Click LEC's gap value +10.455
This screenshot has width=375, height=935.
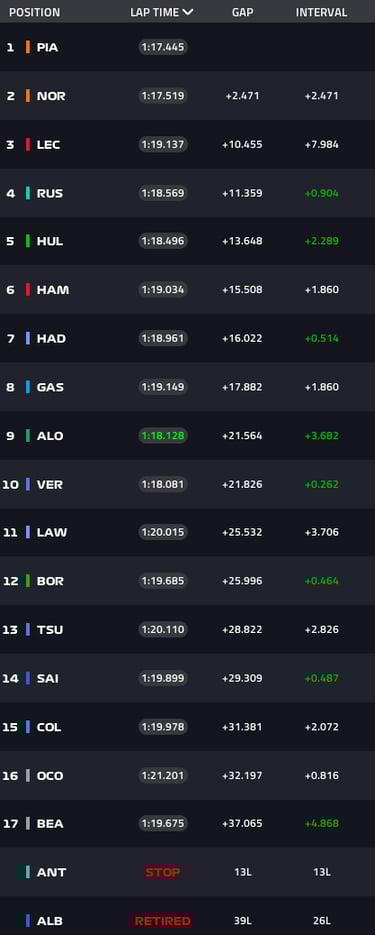[242, 144]
